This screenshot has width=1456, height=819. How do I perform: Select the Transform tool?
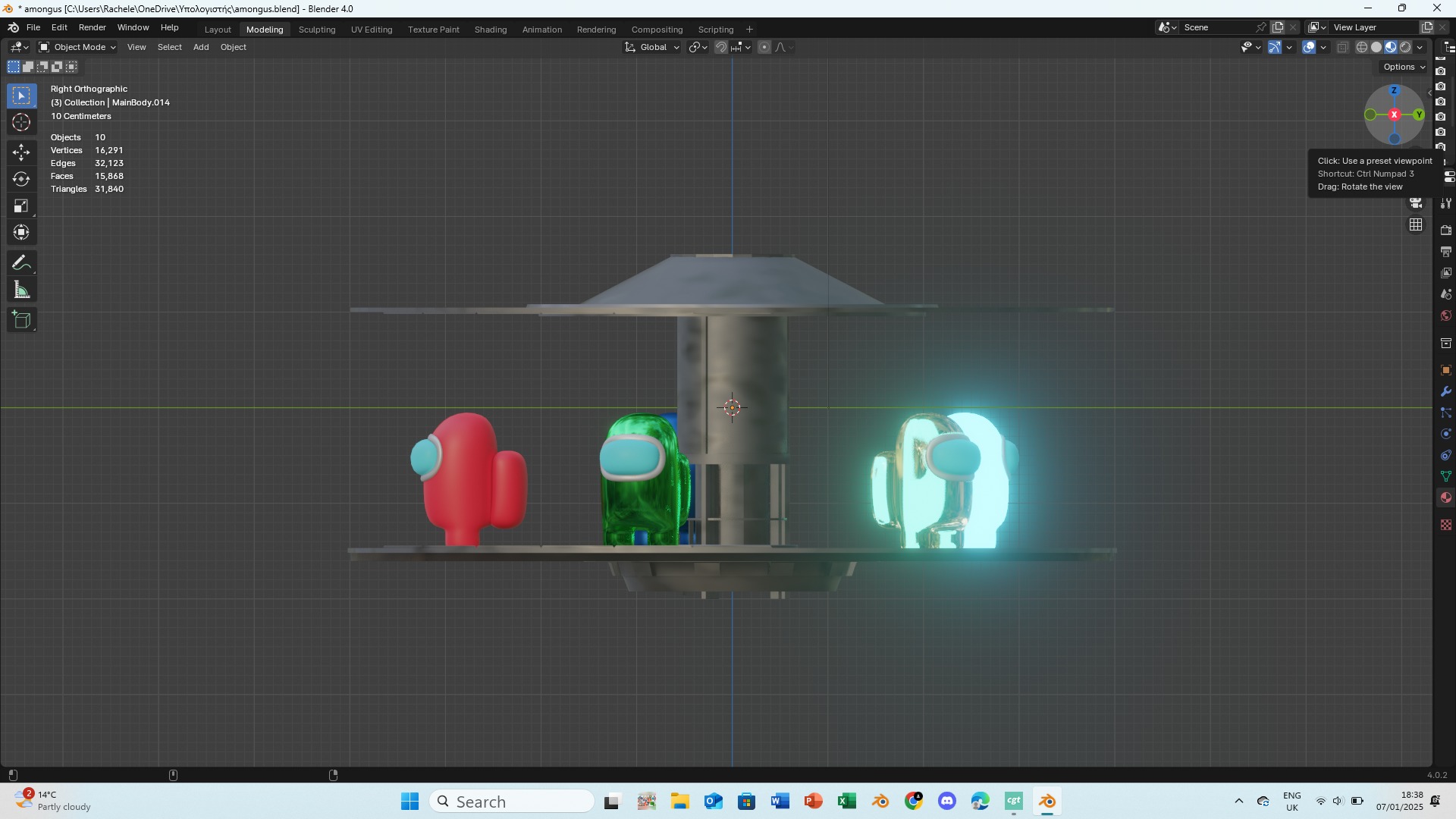pyautogui.click(x=21, y=233)
